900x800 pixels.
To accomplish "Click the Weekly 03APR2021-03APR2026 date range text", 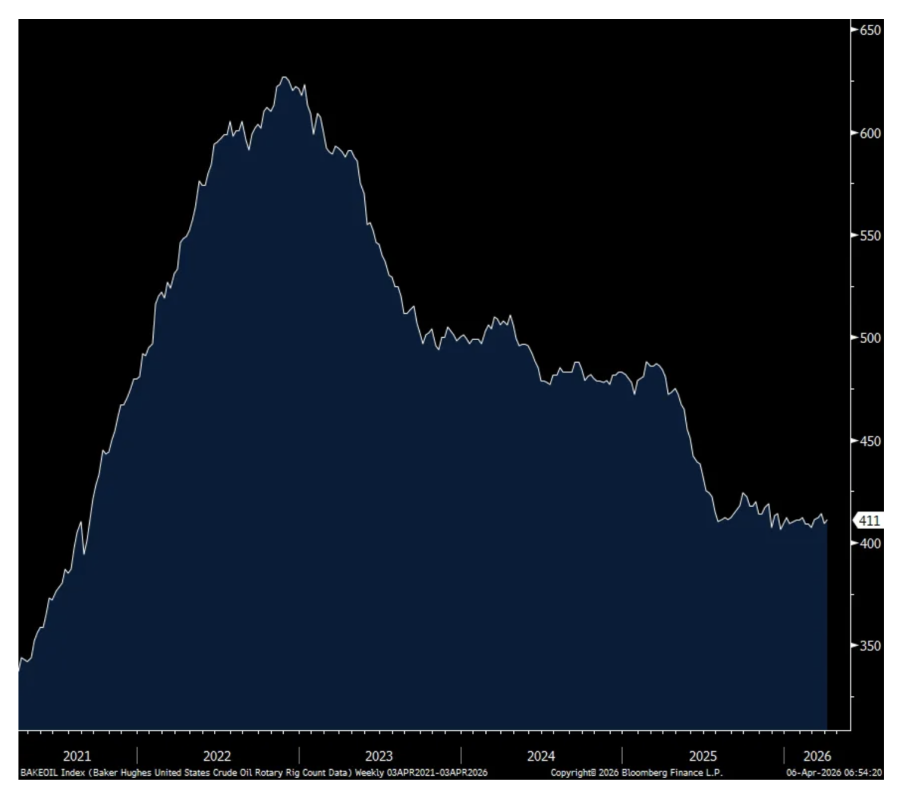I will point(421,772).
